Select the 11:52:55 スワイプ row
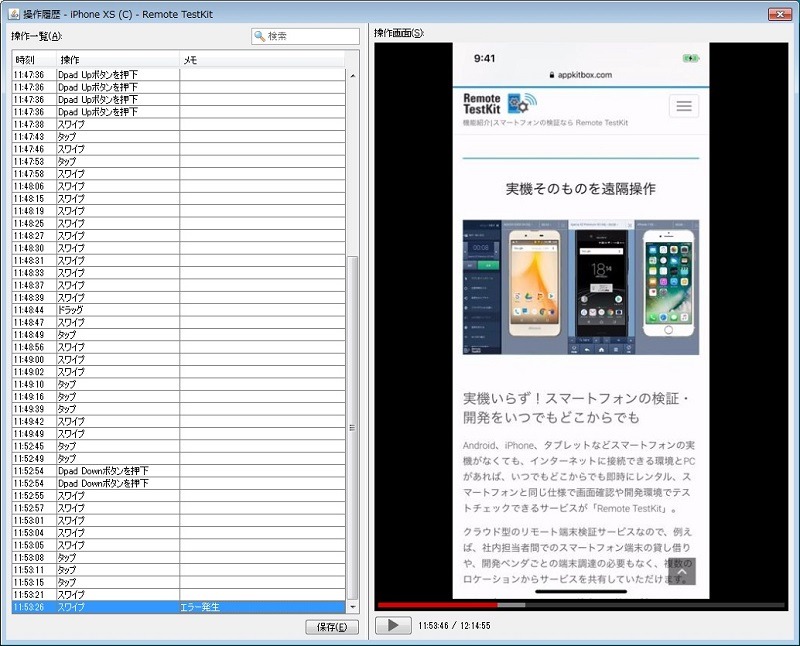Image resolution: width=800 pixels, height=646 pixels. pos(179,496)
